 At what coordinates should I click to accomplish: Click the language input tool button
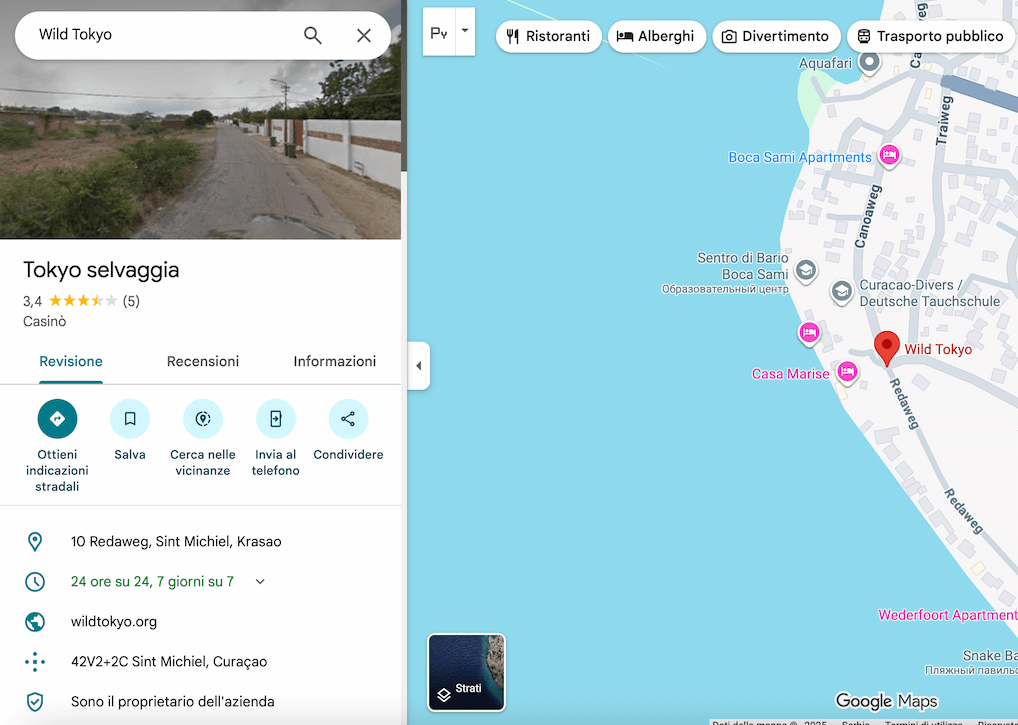(440, 32)
